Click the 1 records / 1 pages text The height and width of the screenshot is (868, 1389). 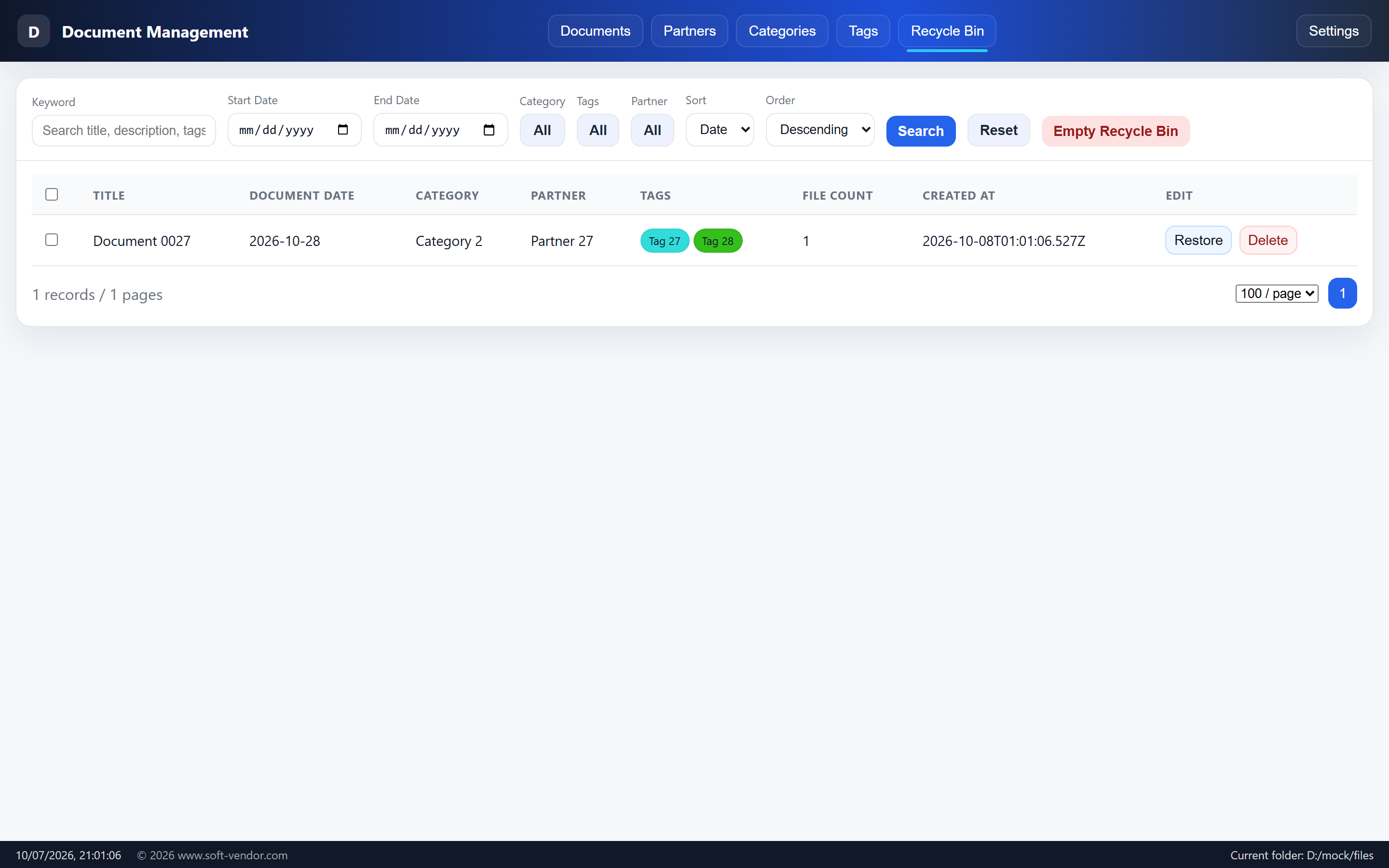[x=97, y=295]
